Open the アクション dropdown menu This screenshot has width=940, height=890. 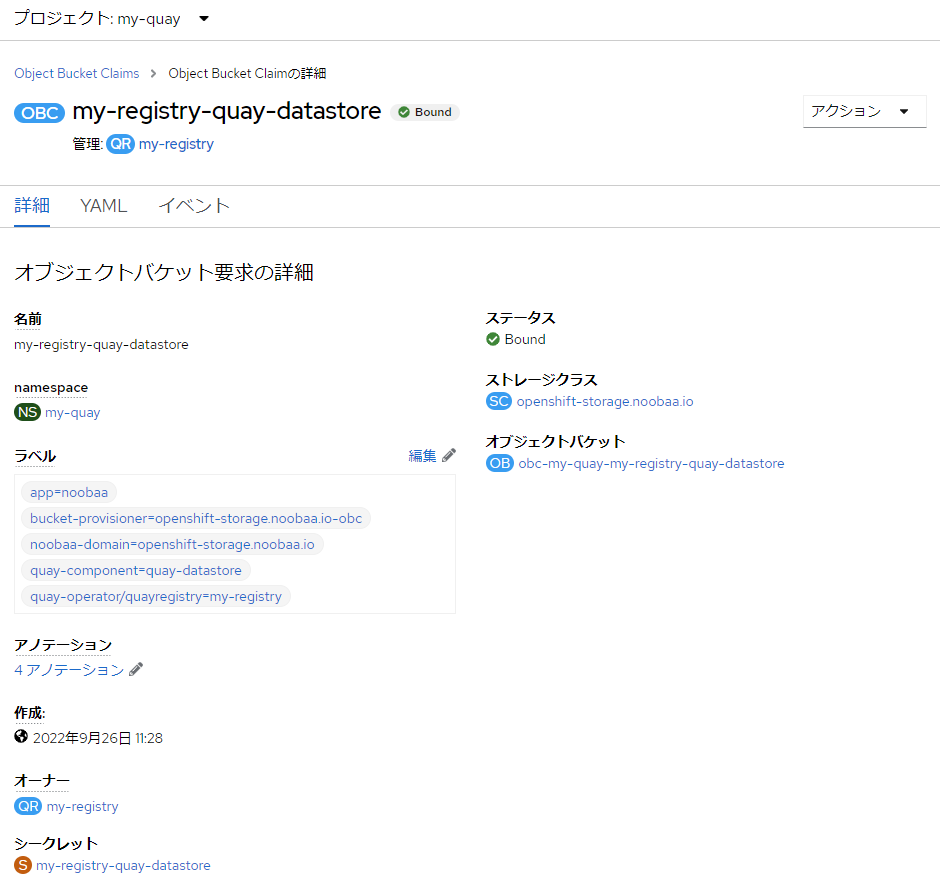[864, 111]
